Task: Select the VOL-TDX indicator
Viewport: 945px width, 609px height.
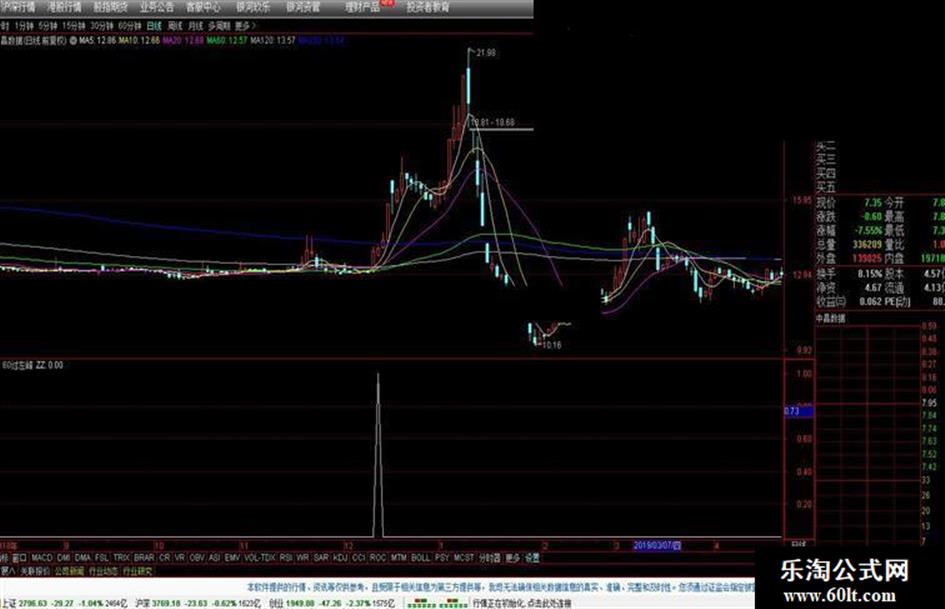Action: pos(260,558)
